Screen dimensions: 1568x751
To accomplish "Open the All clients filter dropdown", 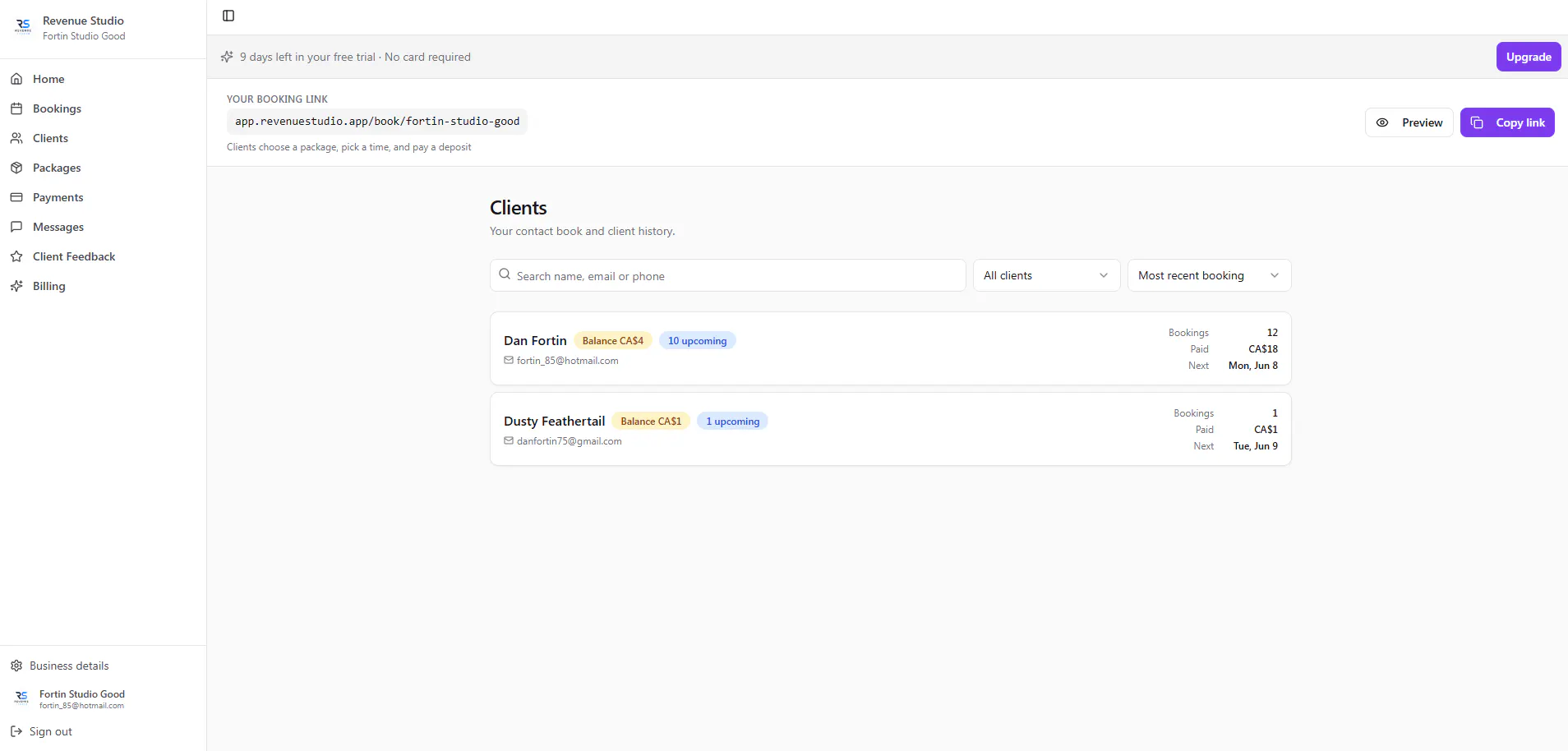I will 1046,275.
